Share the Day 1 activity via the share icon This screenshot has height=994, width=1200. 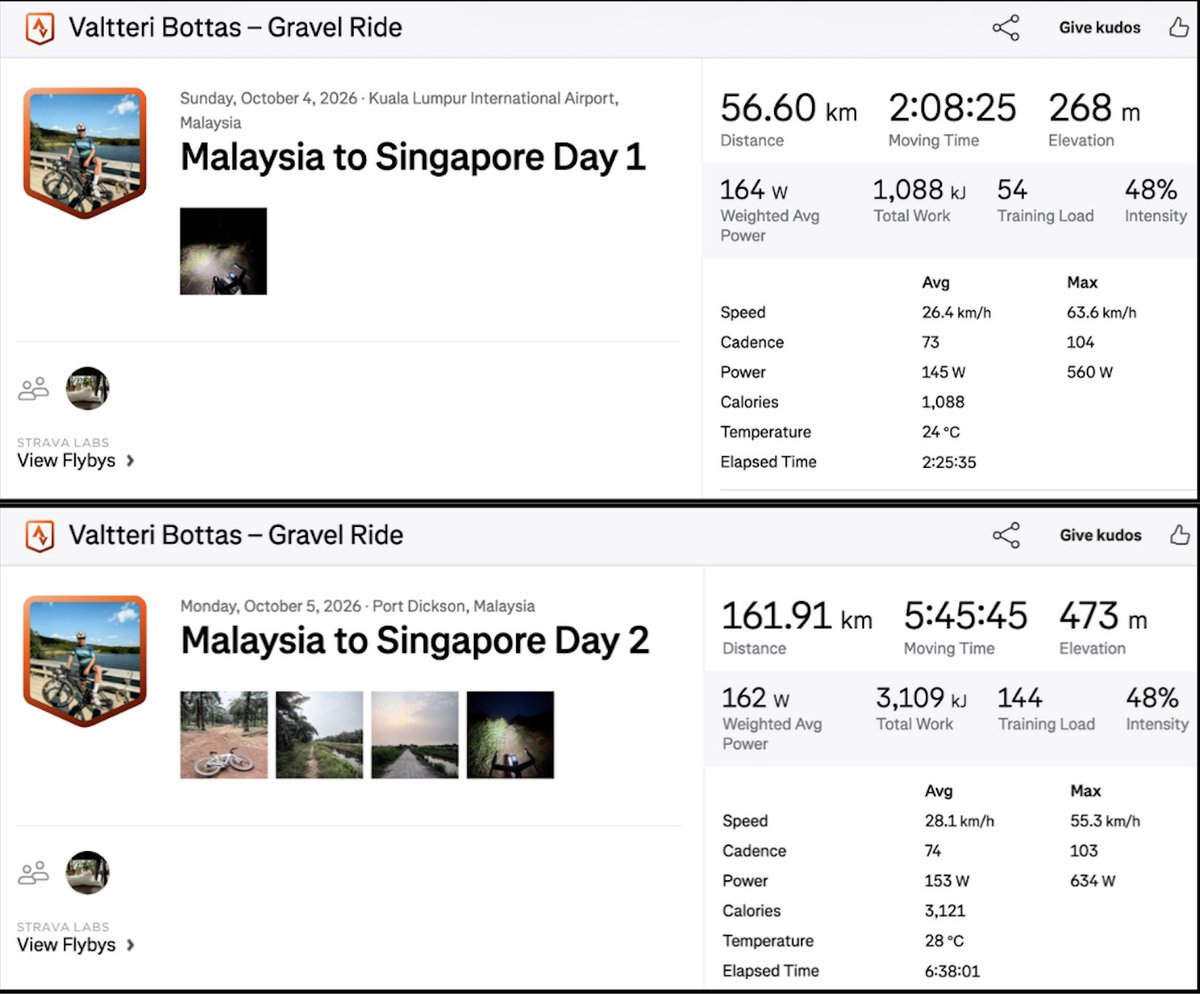tap(1005, 28)
